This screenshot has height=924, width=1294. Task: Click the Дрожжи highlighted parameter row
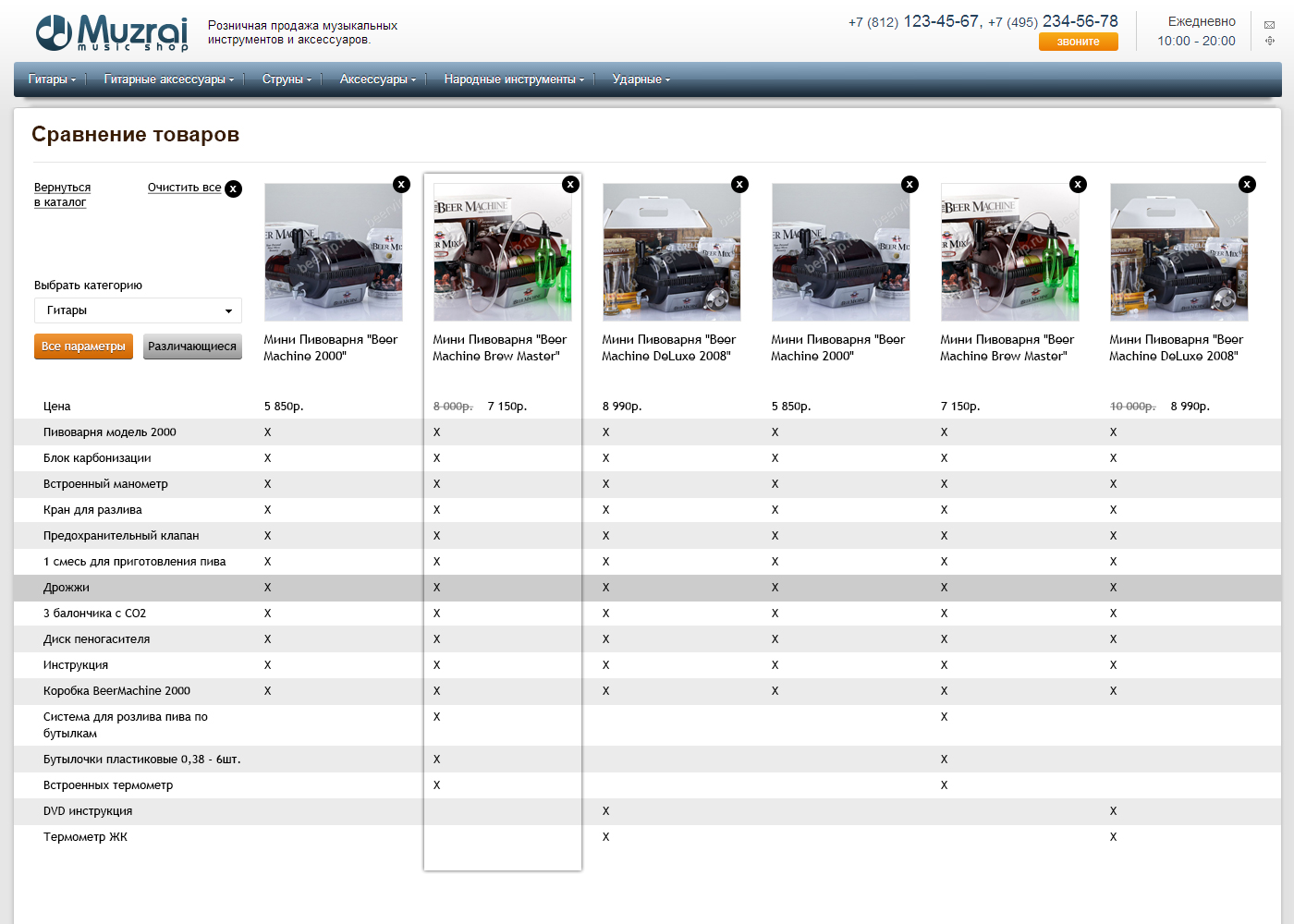(67, 588)
